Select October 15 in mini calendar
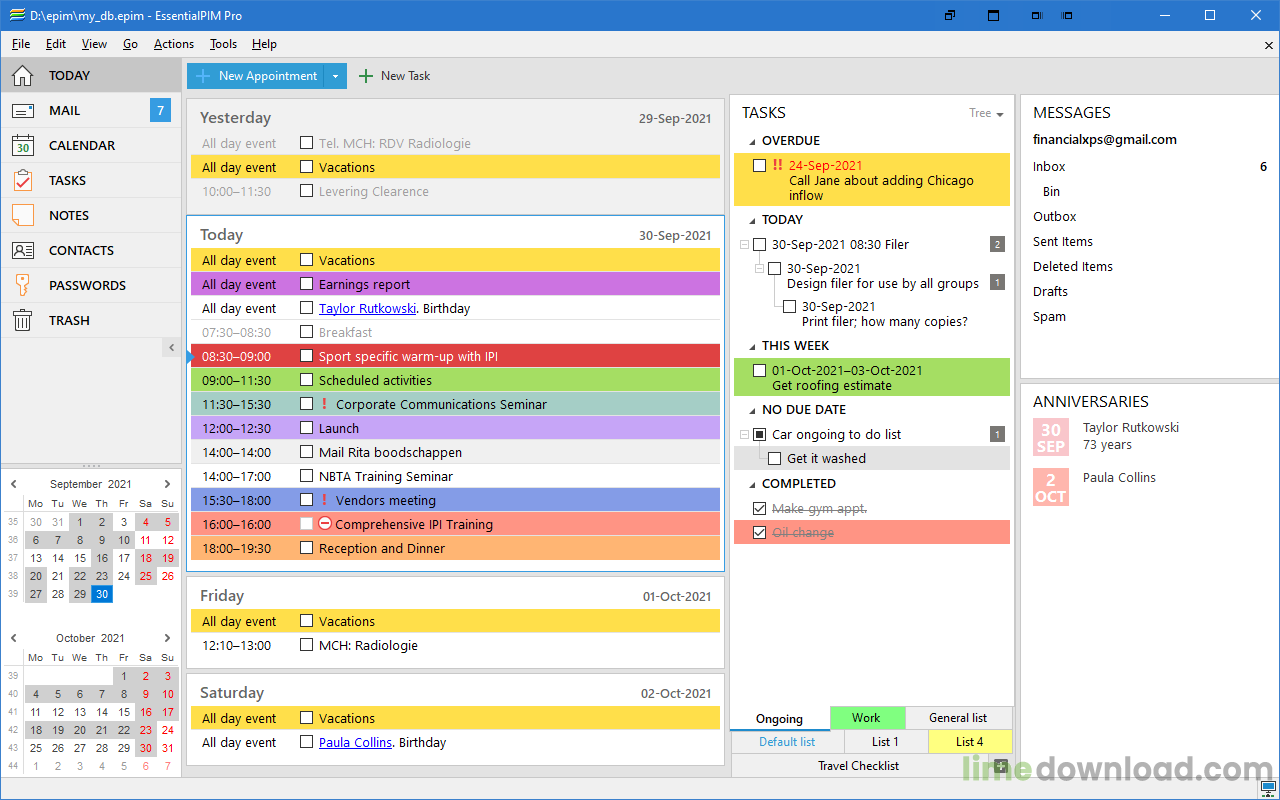 click(124, 712)
